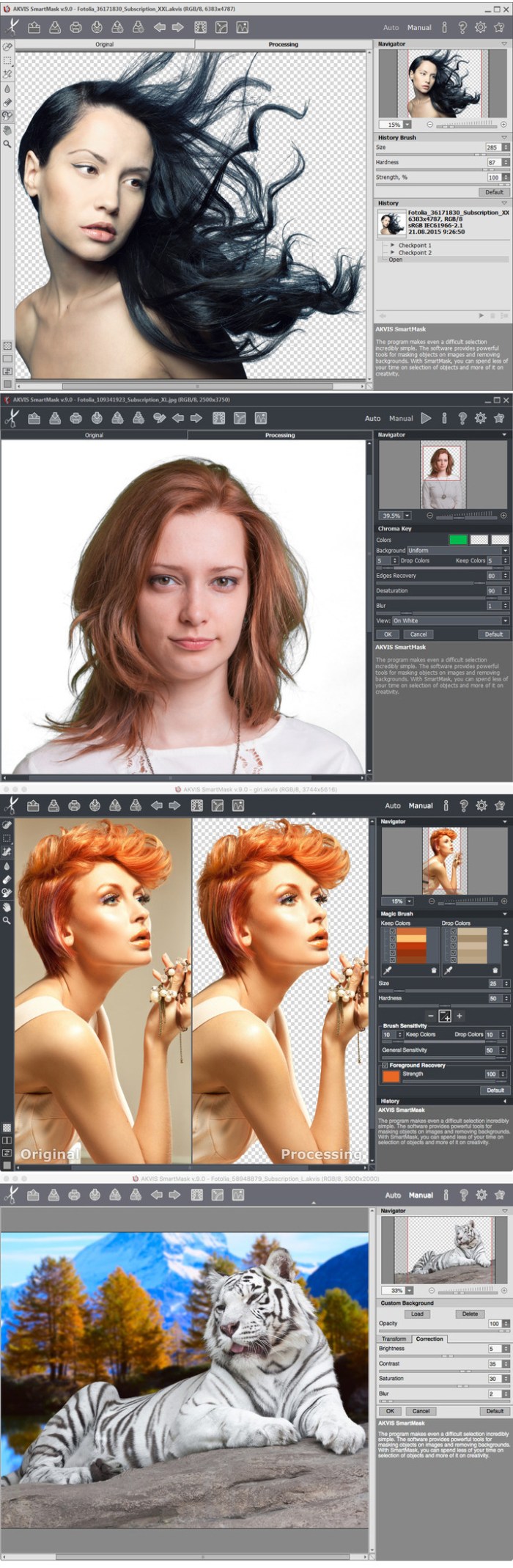Open the Background Uniform dropdown
The image size is (513, 1568).
point(457,550)
